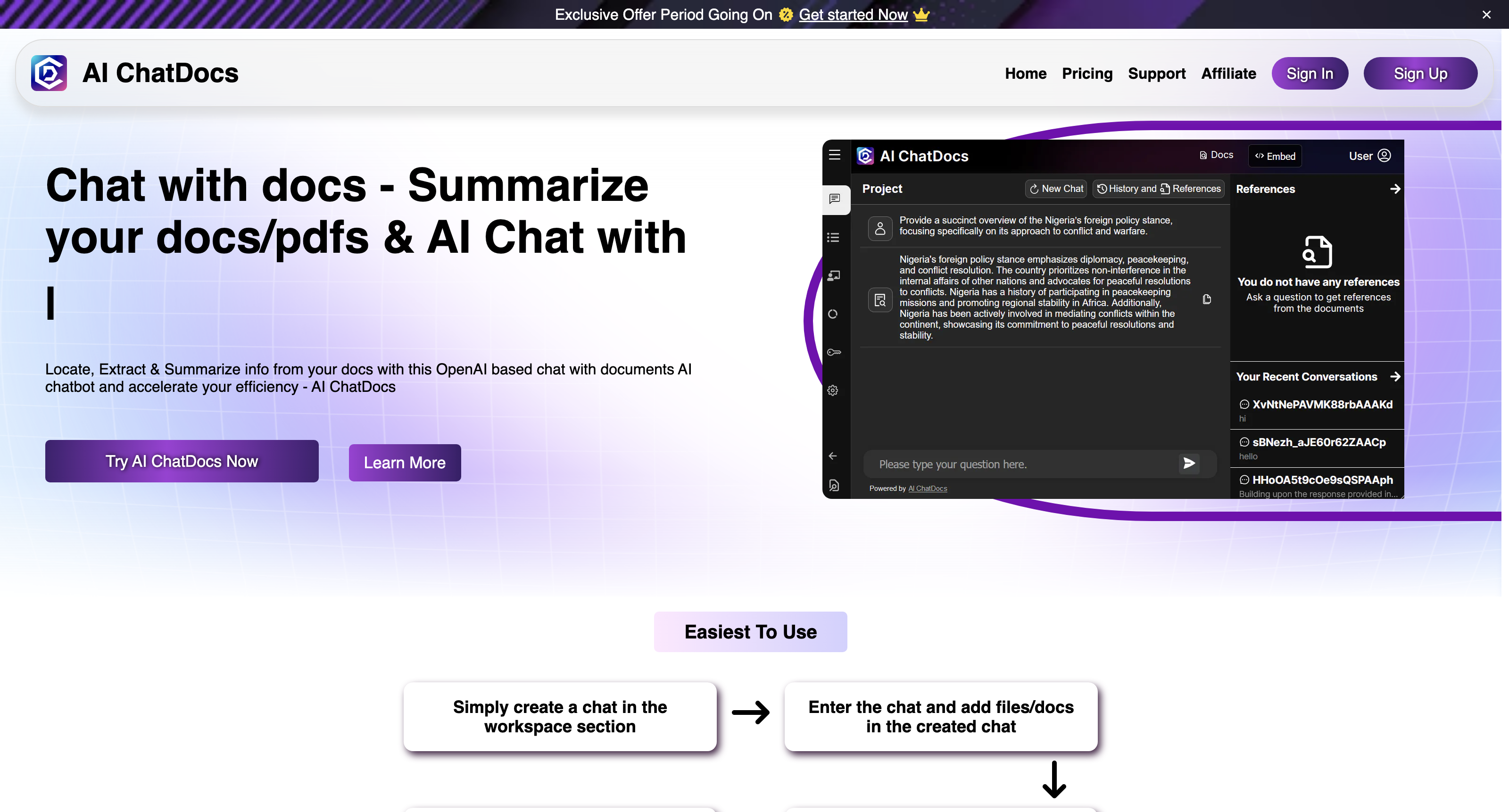Click the AI ChatDocs brand name in header

[x=160, y=73]
